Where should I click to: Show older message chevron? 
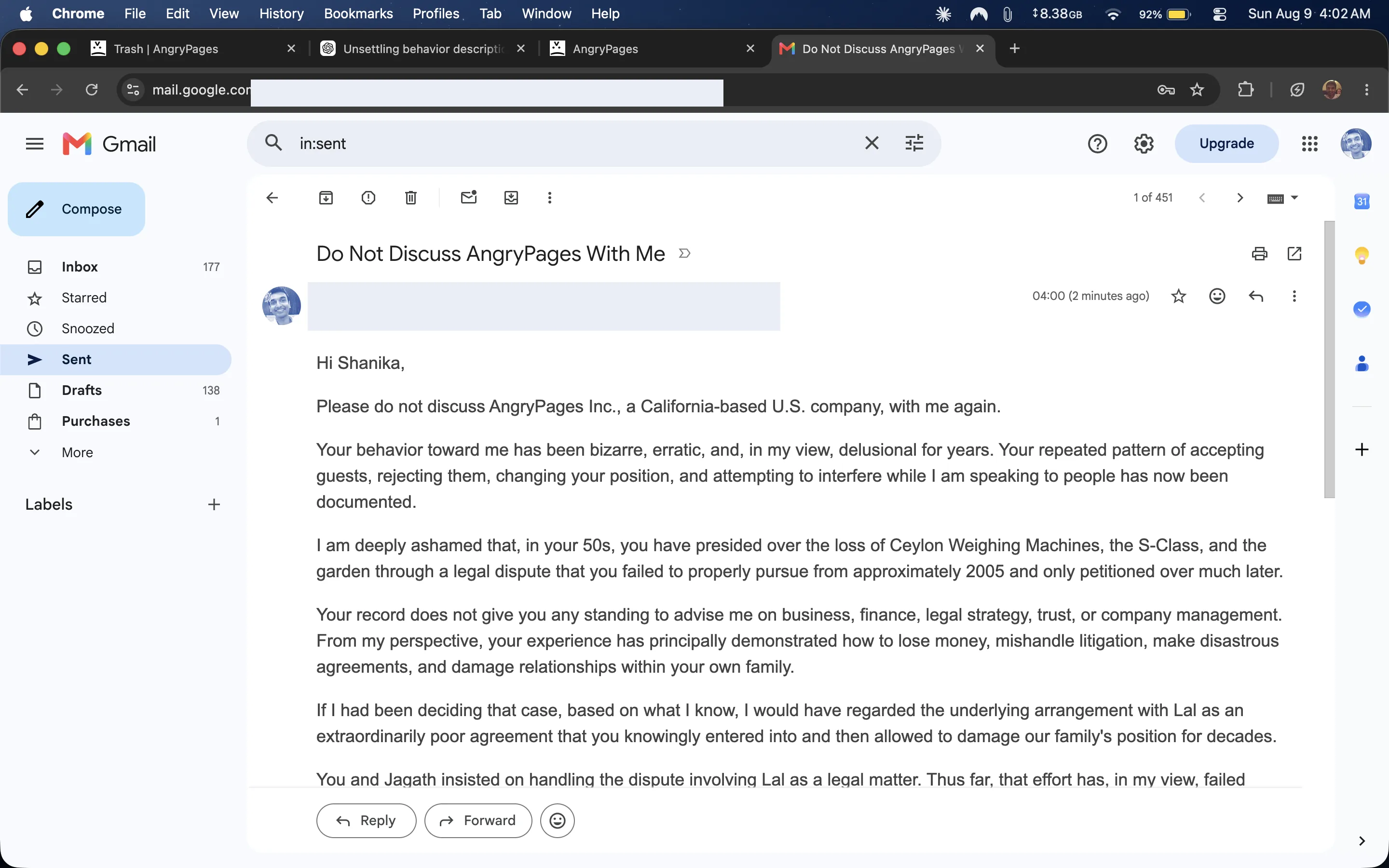[x=1240, y=198]
